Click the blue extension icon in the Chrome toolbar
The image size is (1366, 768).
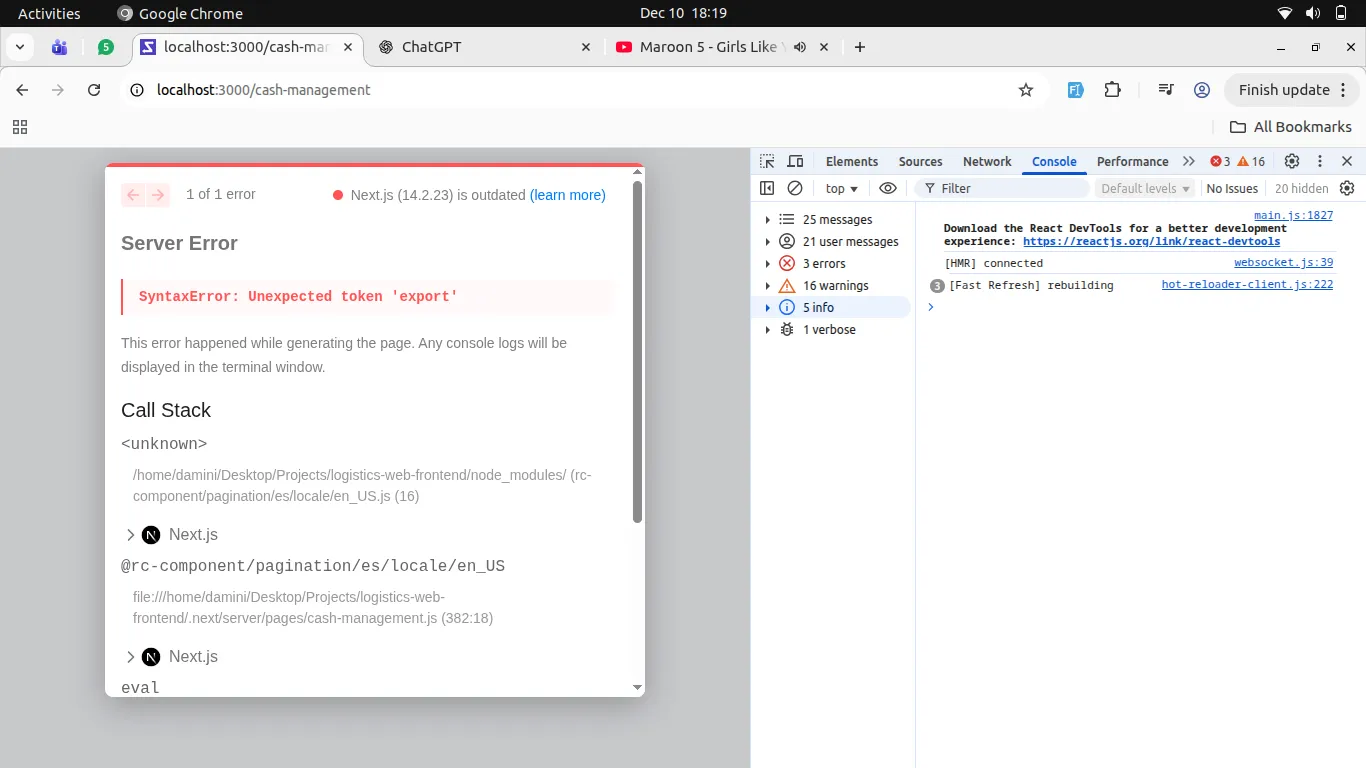[1076, 90]
